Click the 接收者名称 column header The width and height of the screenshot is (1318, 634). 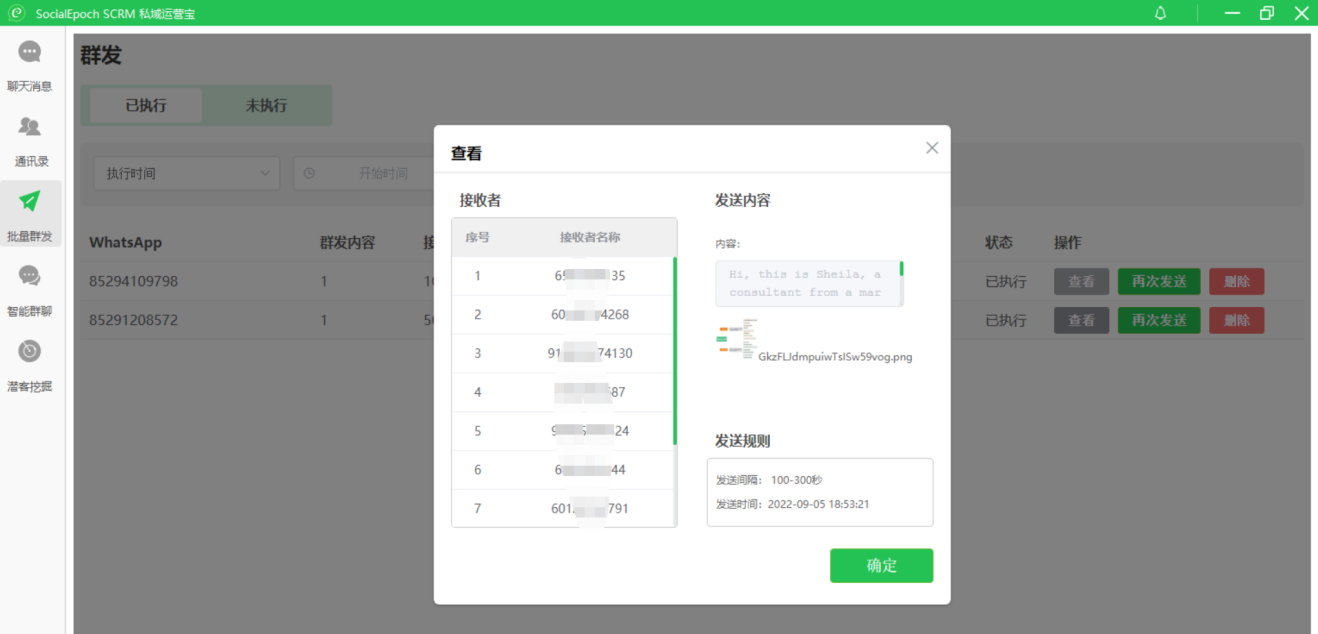(x=590, y=237)
